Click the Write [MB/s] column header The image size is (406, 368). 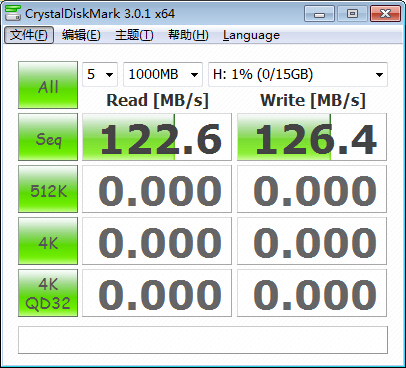coord(313,100)
